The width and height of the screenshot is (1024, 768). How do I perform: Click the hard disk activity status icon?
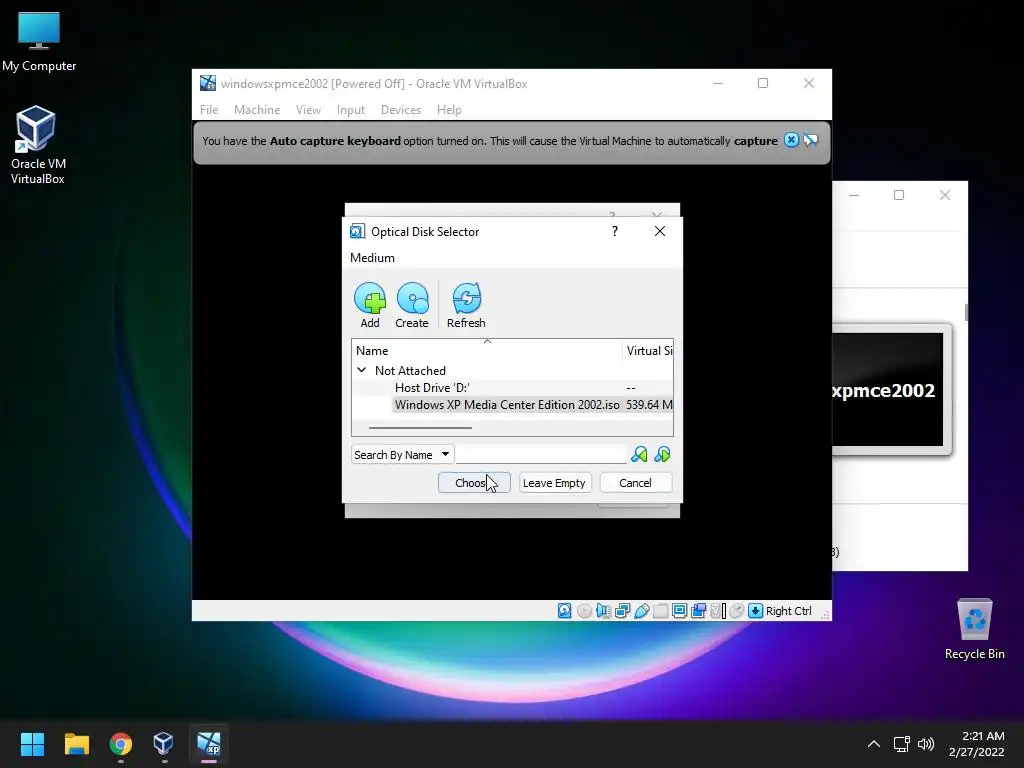pos(565,611)
